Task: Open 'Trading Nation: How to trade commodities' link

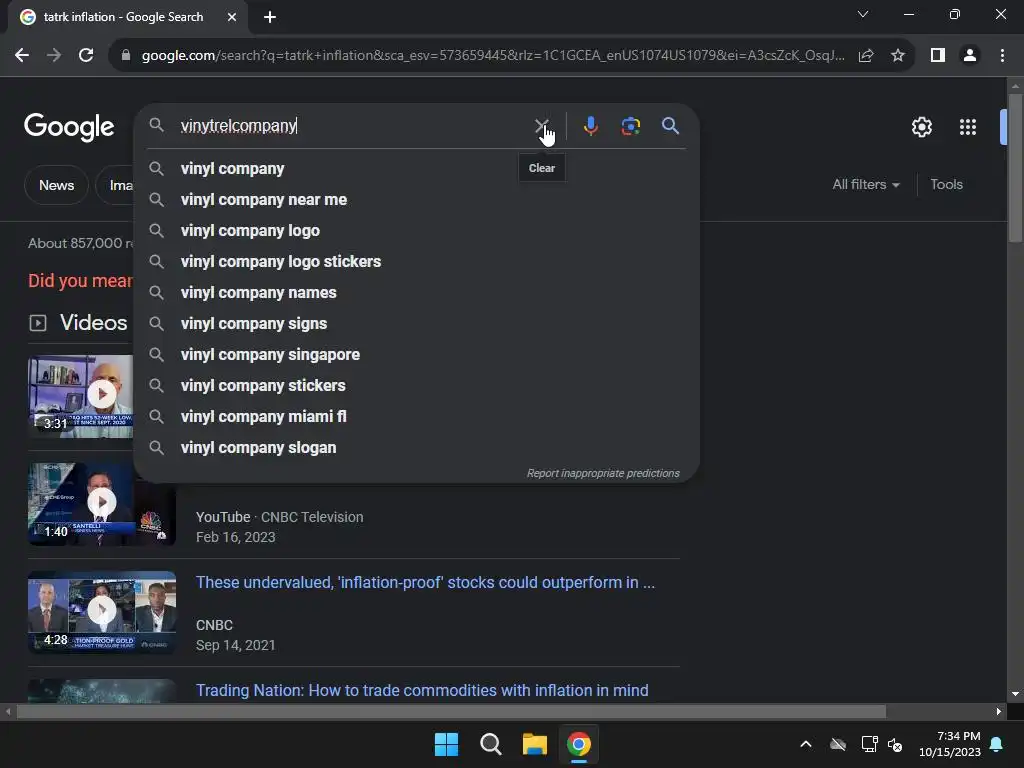Action: (422, 690)
